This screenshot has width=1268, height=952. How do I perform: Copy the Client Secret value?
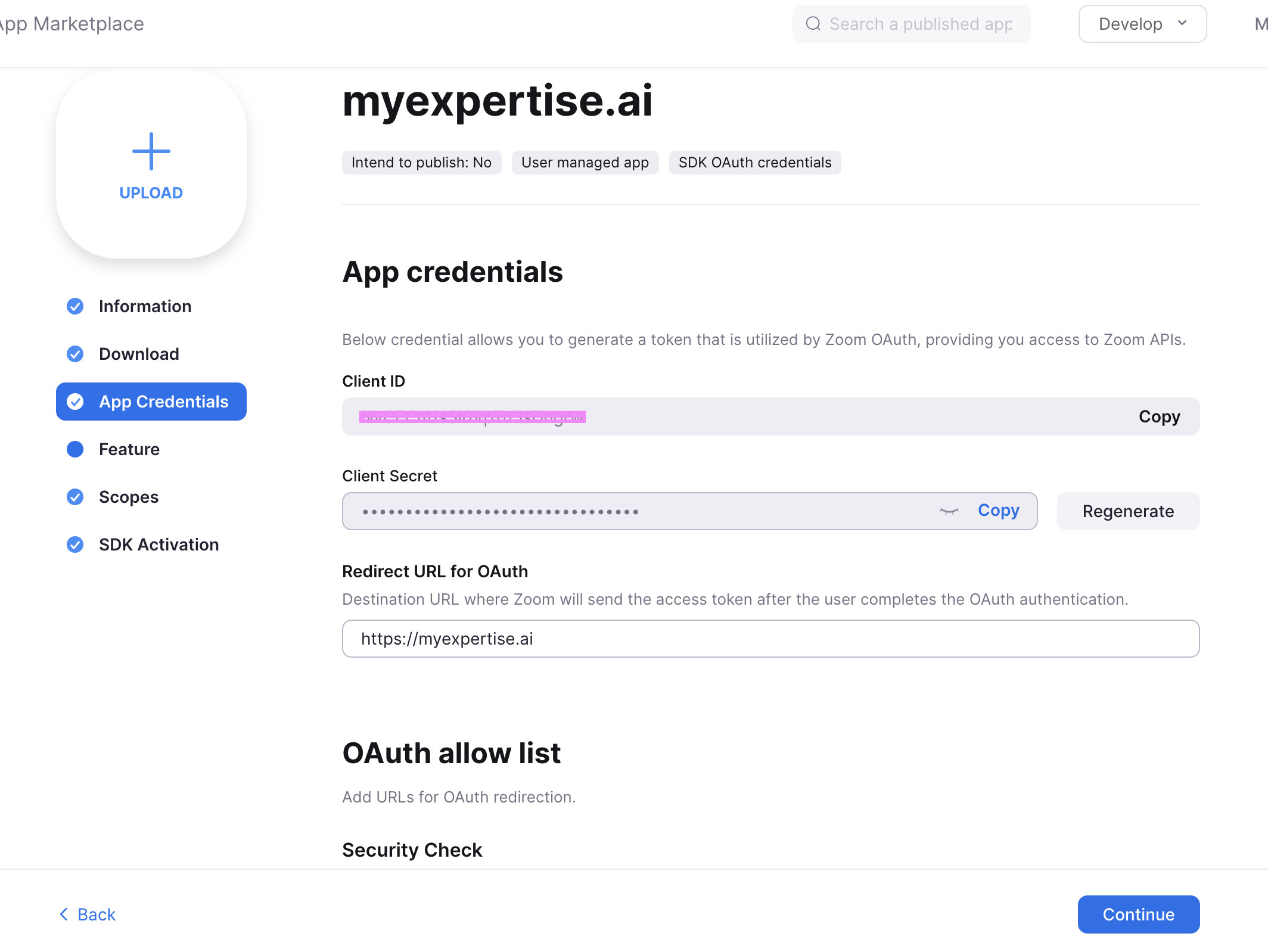pyautogui.click(x=999, y=511)
